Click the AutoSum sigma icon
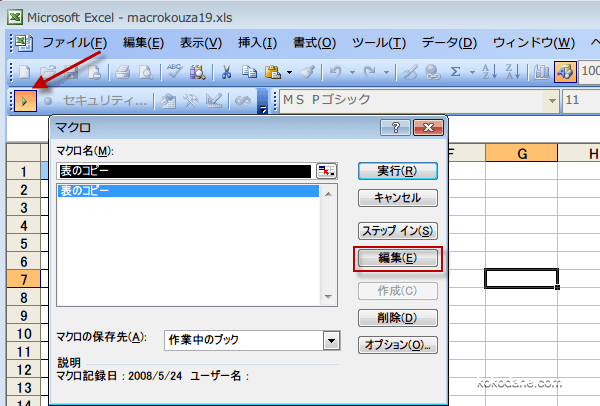600x406 pixels. click(455, 72)
